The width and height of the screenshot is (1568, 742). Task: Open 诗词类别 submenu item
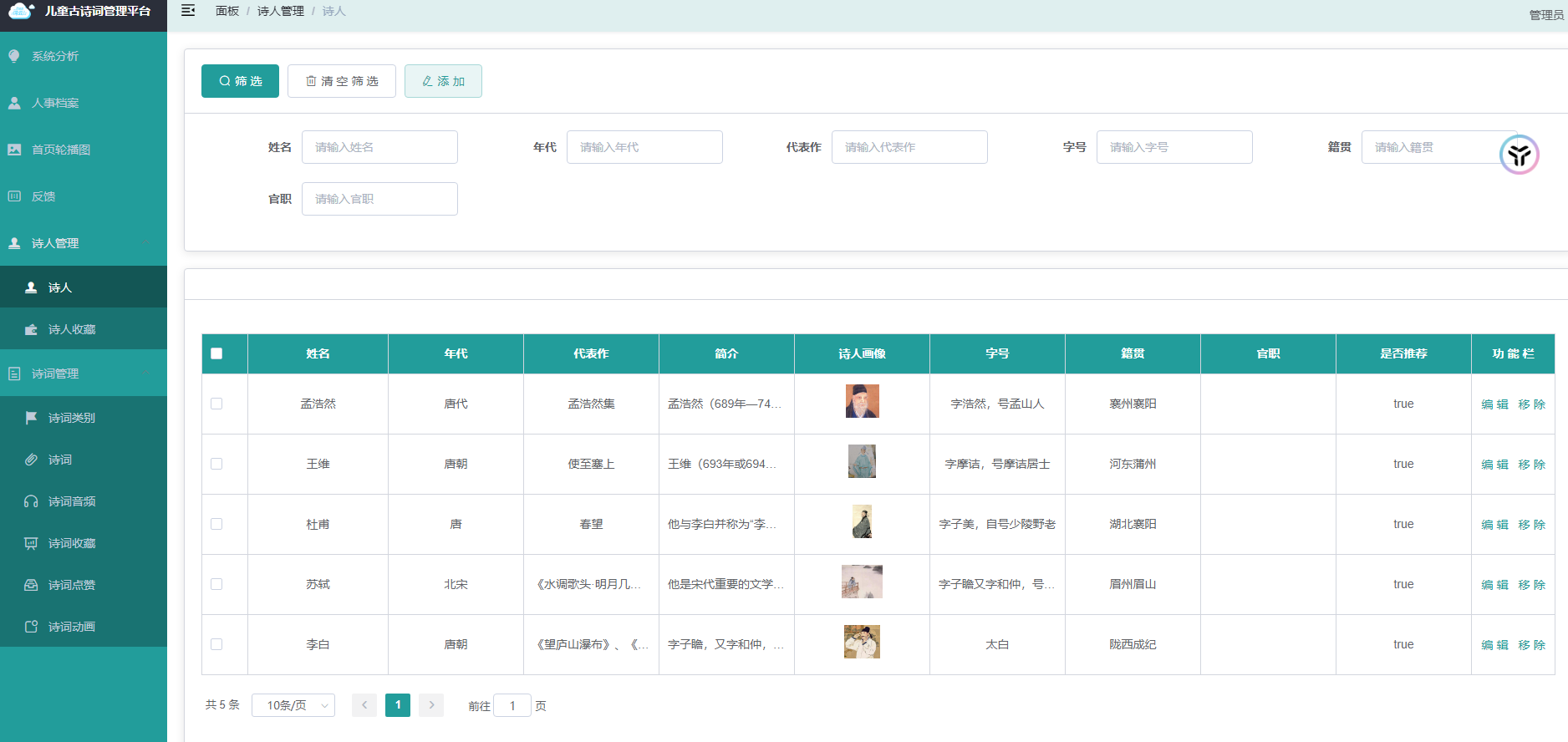84,418
